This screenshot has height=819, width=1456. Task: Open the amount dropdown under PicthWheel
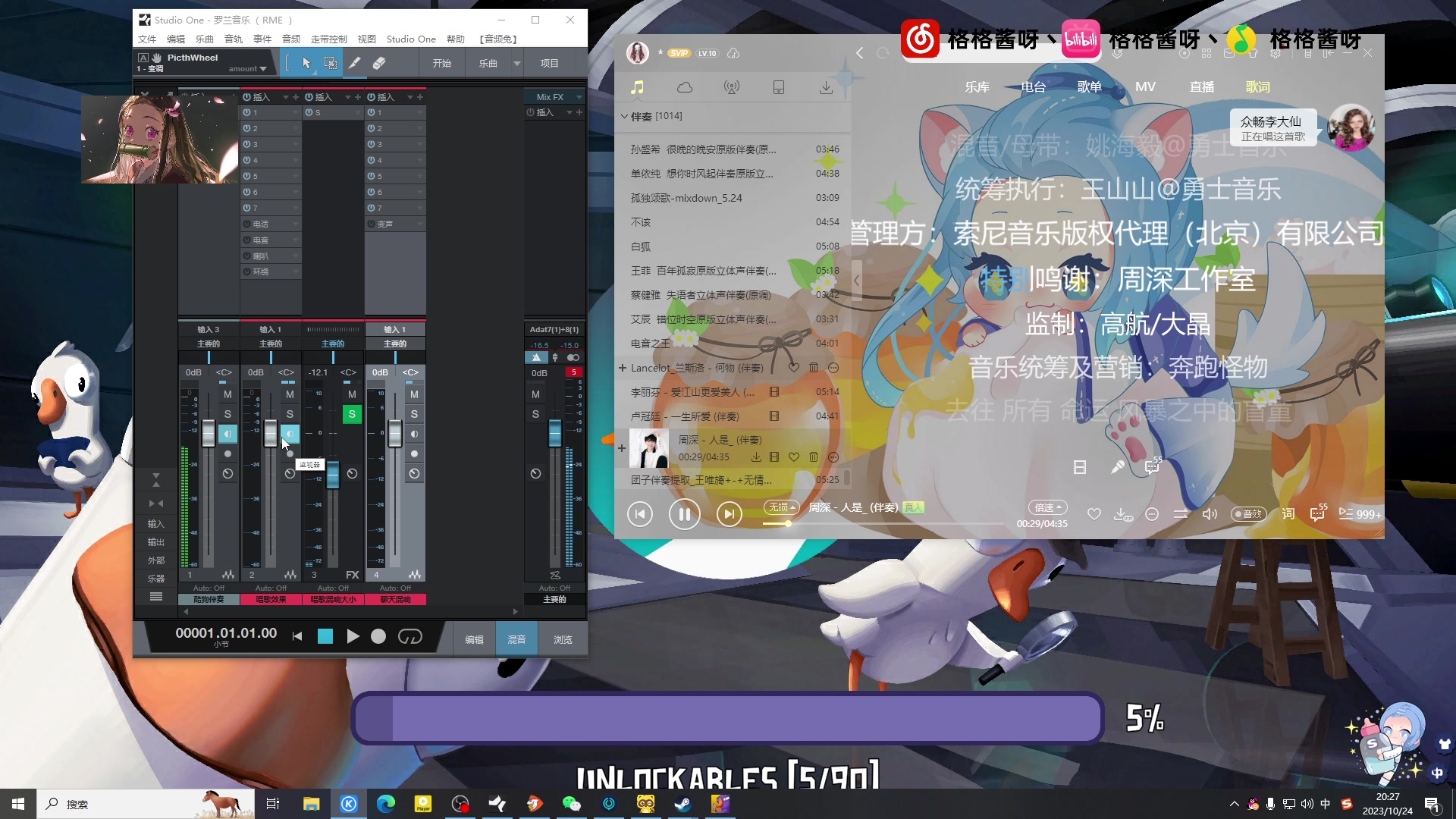[248, 69]
